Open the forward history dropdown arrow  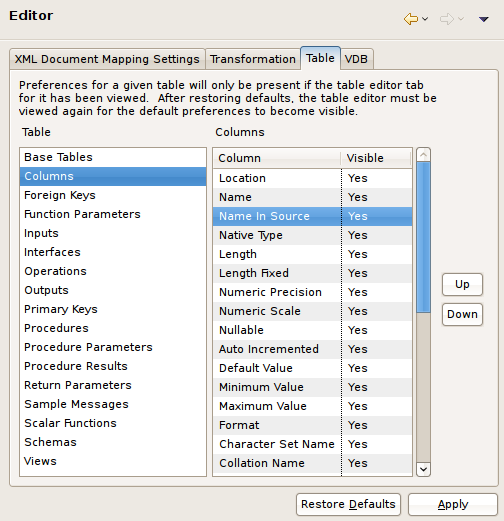coord(461,19)
